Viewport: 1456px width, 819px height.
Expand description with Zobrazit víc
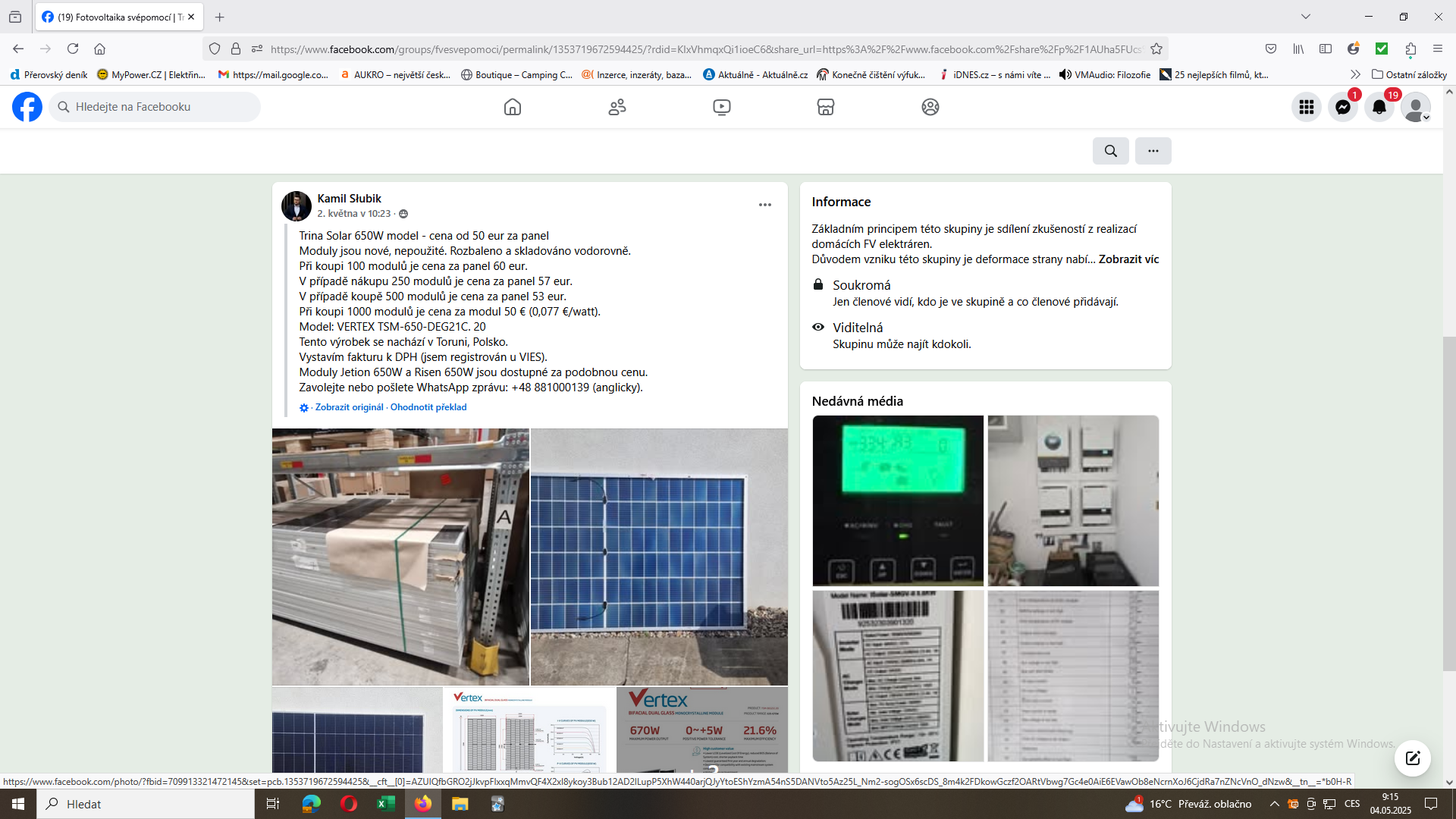1128,259
